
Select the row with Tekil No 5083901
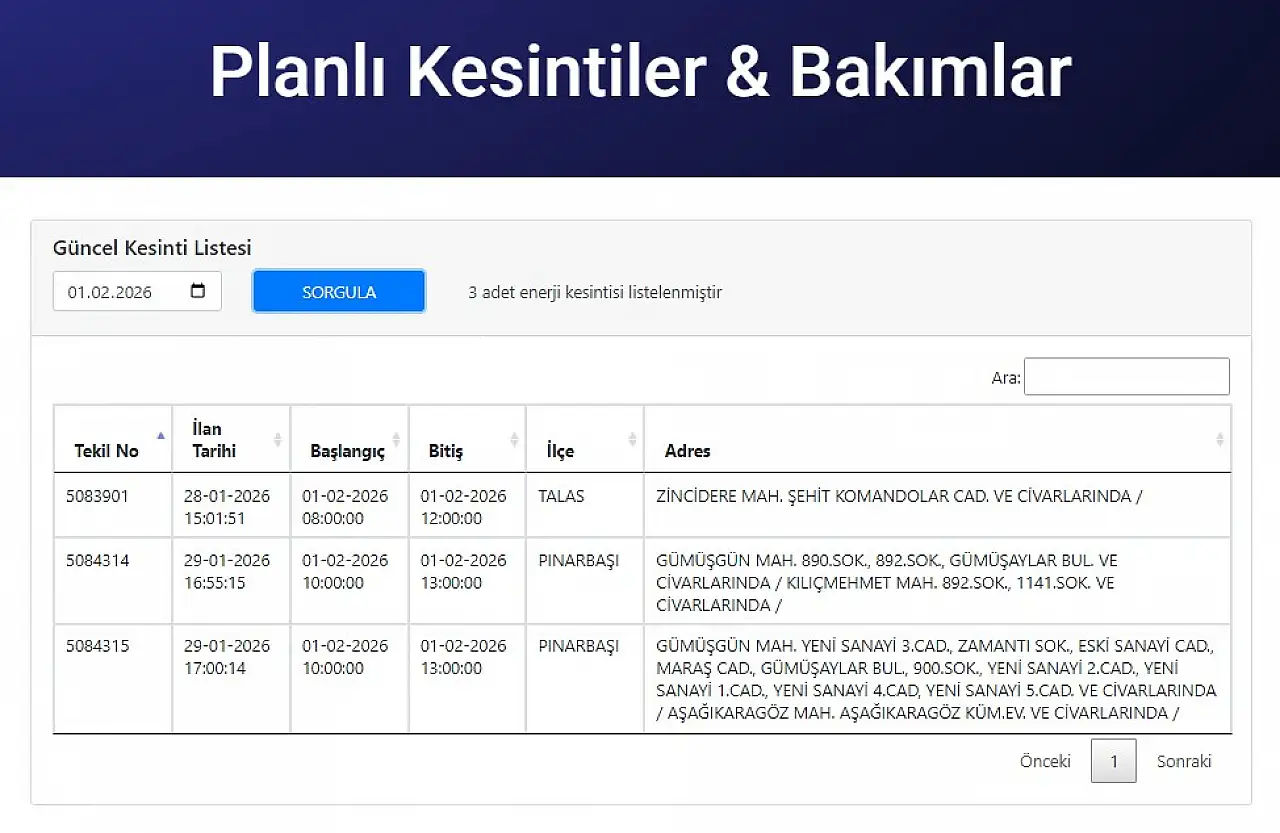(x=98, y=496)
